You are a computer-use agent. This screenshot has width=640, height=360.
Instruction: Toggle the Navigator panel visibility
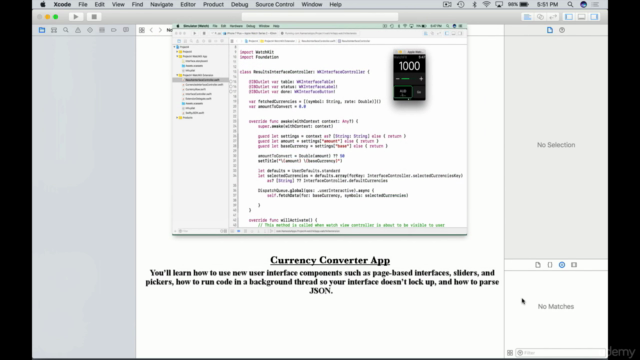(x=569, y=17)
